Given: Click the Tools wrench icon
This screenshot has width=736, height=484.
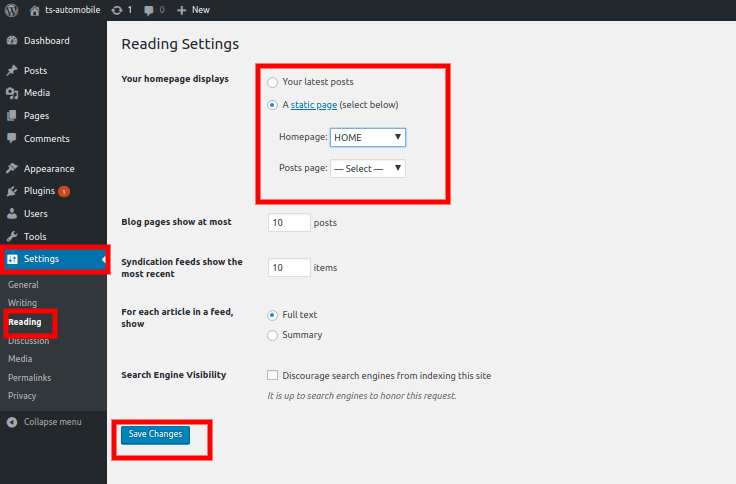Looking at the screenshot, I should tap(12, 237).
